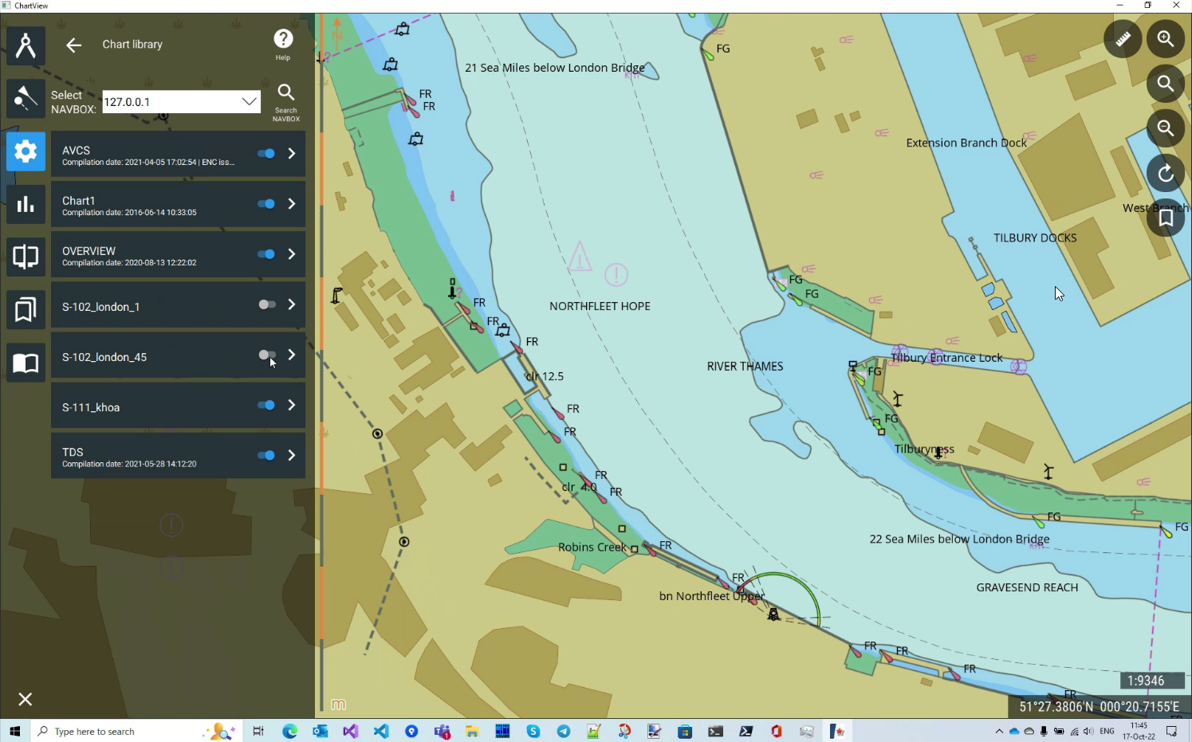Go back using the arrow in Chart library
This screenshot has width=1192, height=742.
73,44
